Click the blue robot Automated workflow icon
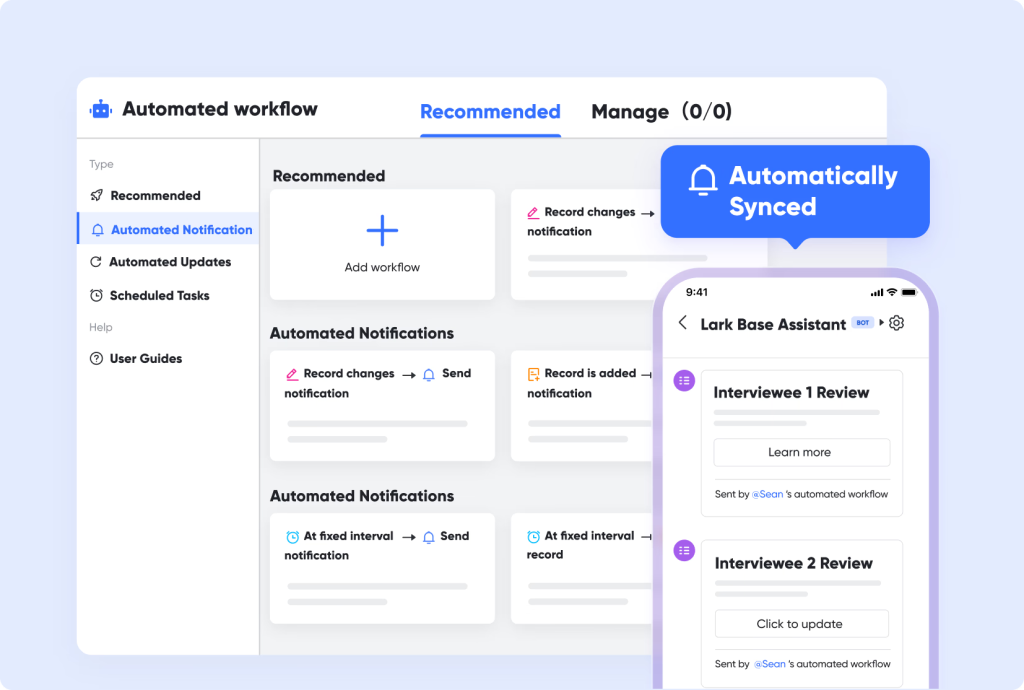 pyautogui.click(x=101, y=109)
